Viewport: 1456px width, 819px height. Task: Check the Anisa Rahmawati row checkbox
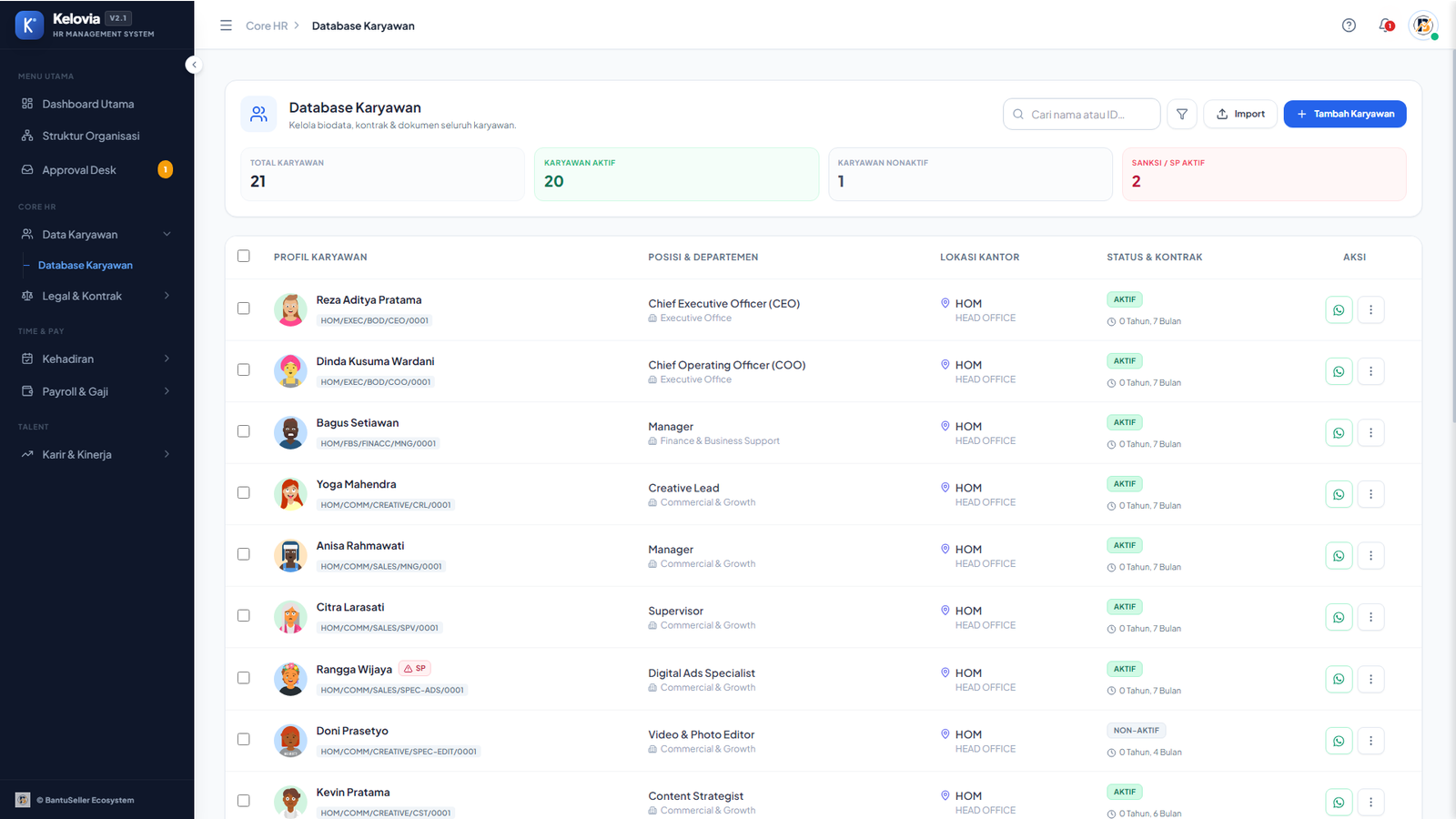coord(243,554)
